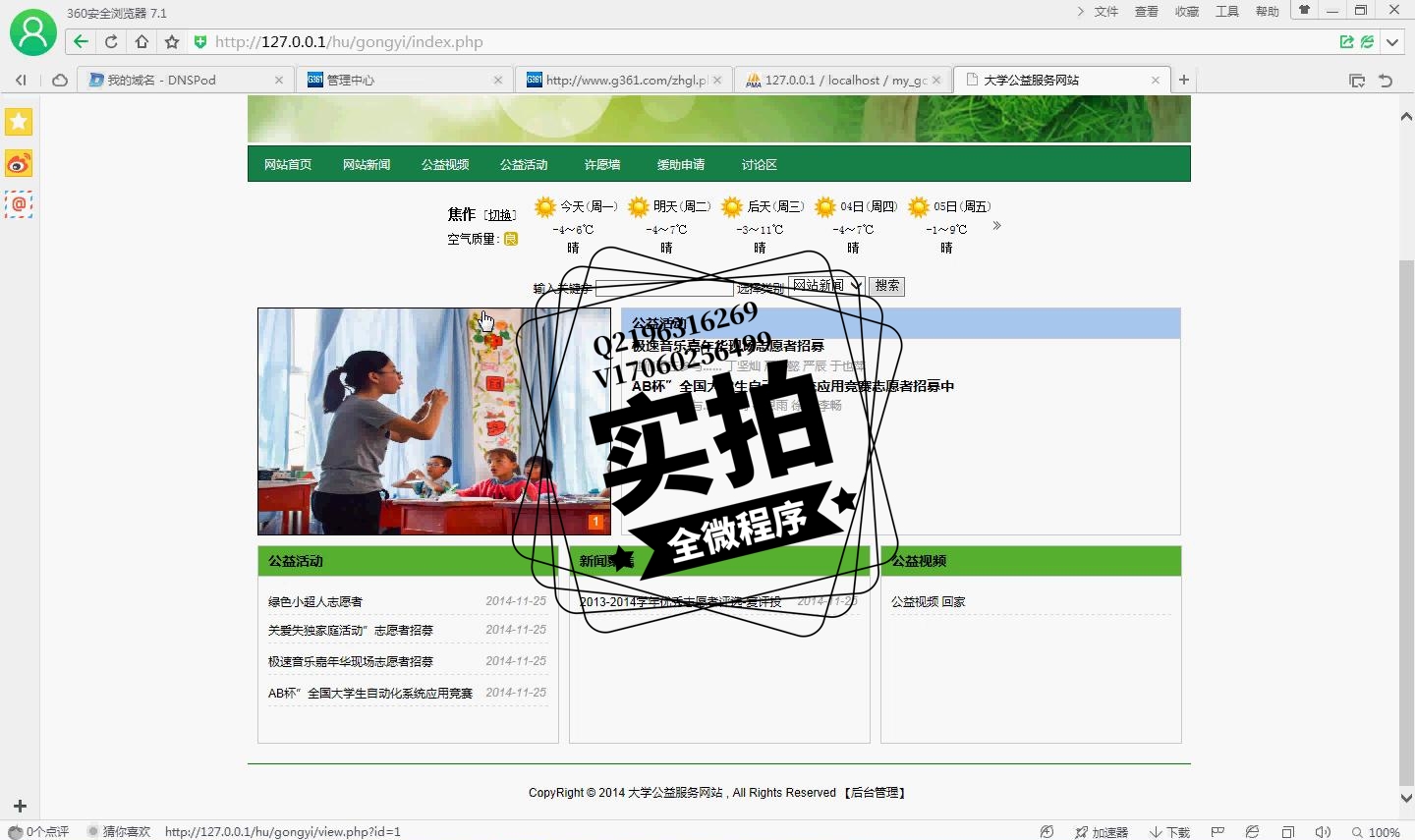1415x840 pixels.
Task: Click the green share icon in address bar
Action: pyautogui.click(x=1346, y=41)
